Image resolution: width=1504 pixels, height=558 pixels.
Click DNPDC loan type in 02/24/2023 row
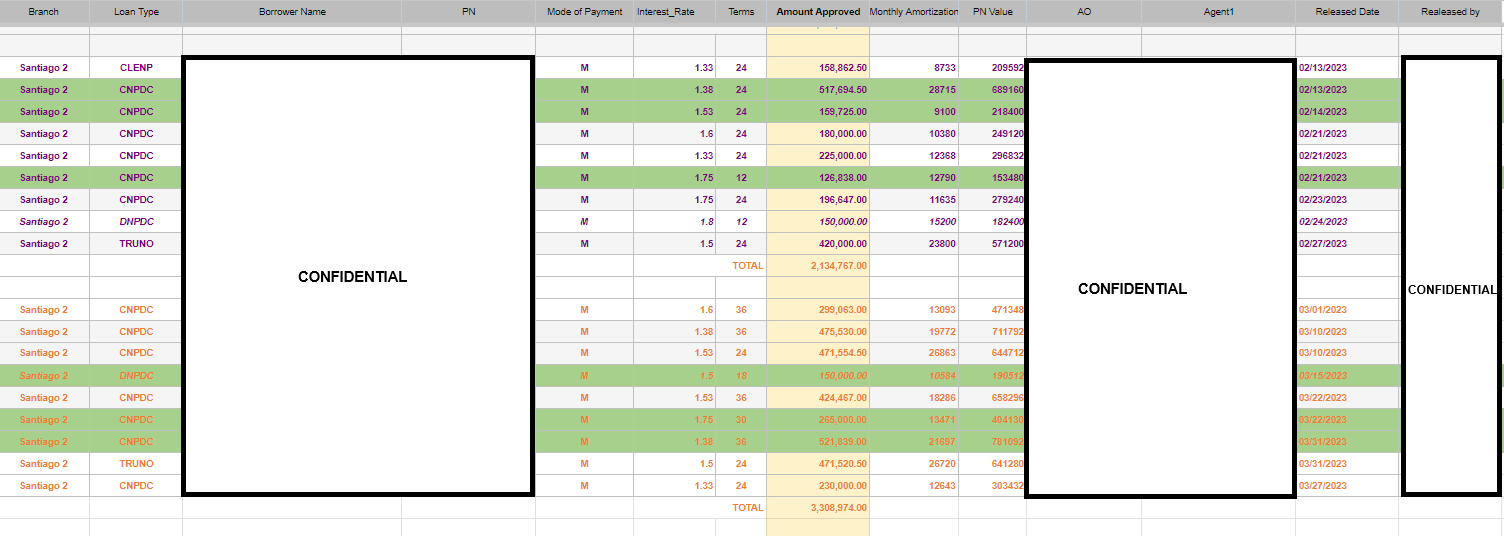(x=136, y=222)
